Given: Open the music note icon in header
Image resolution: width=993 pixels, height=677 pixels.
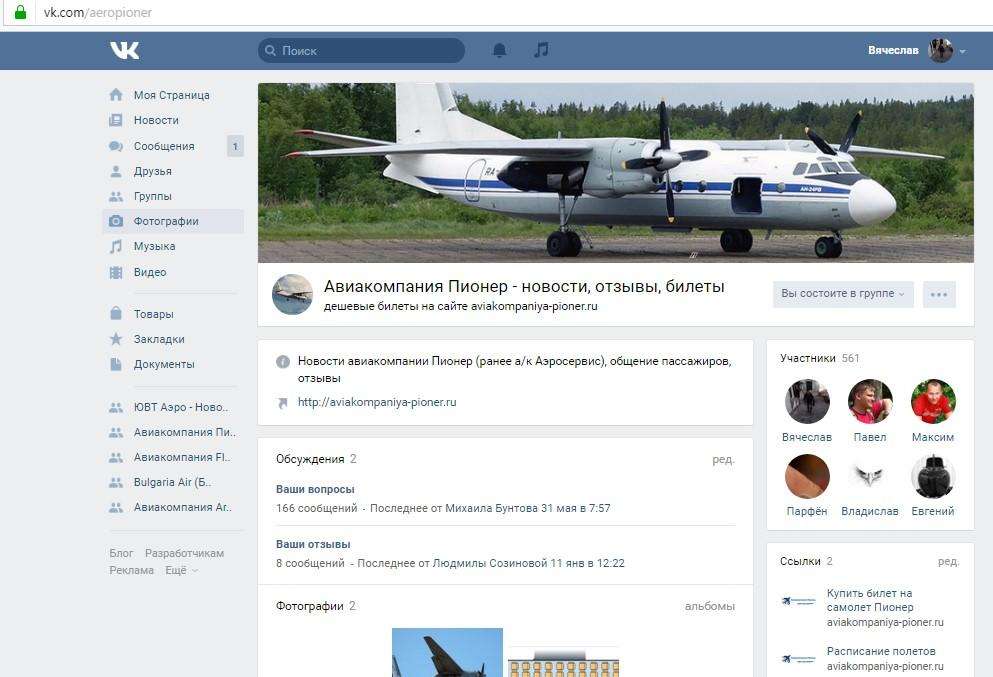Looking at the screenshot, I should (x=541, y=49).
